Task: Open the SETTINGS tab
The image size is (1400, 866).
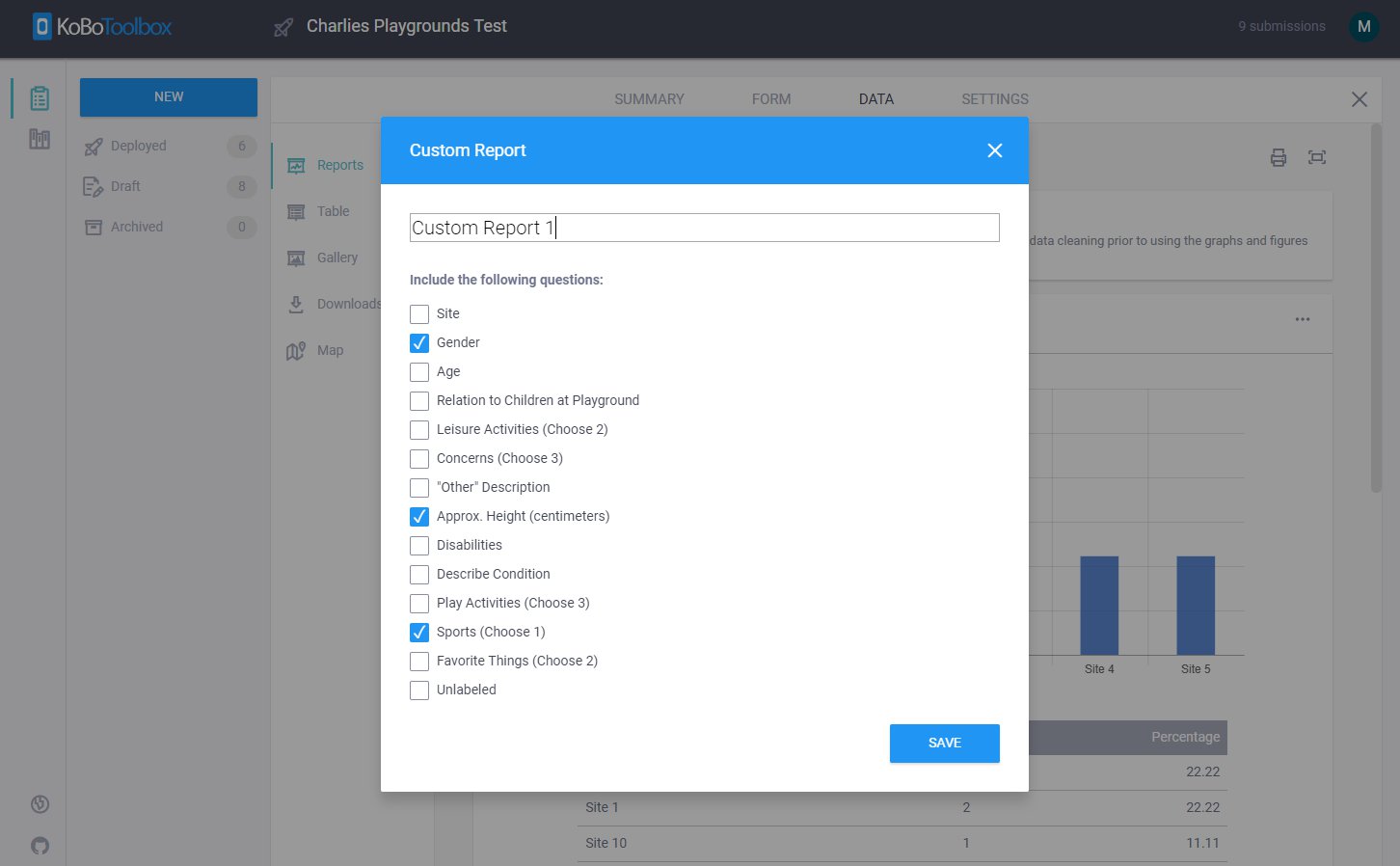Action: tap(994, 99)
